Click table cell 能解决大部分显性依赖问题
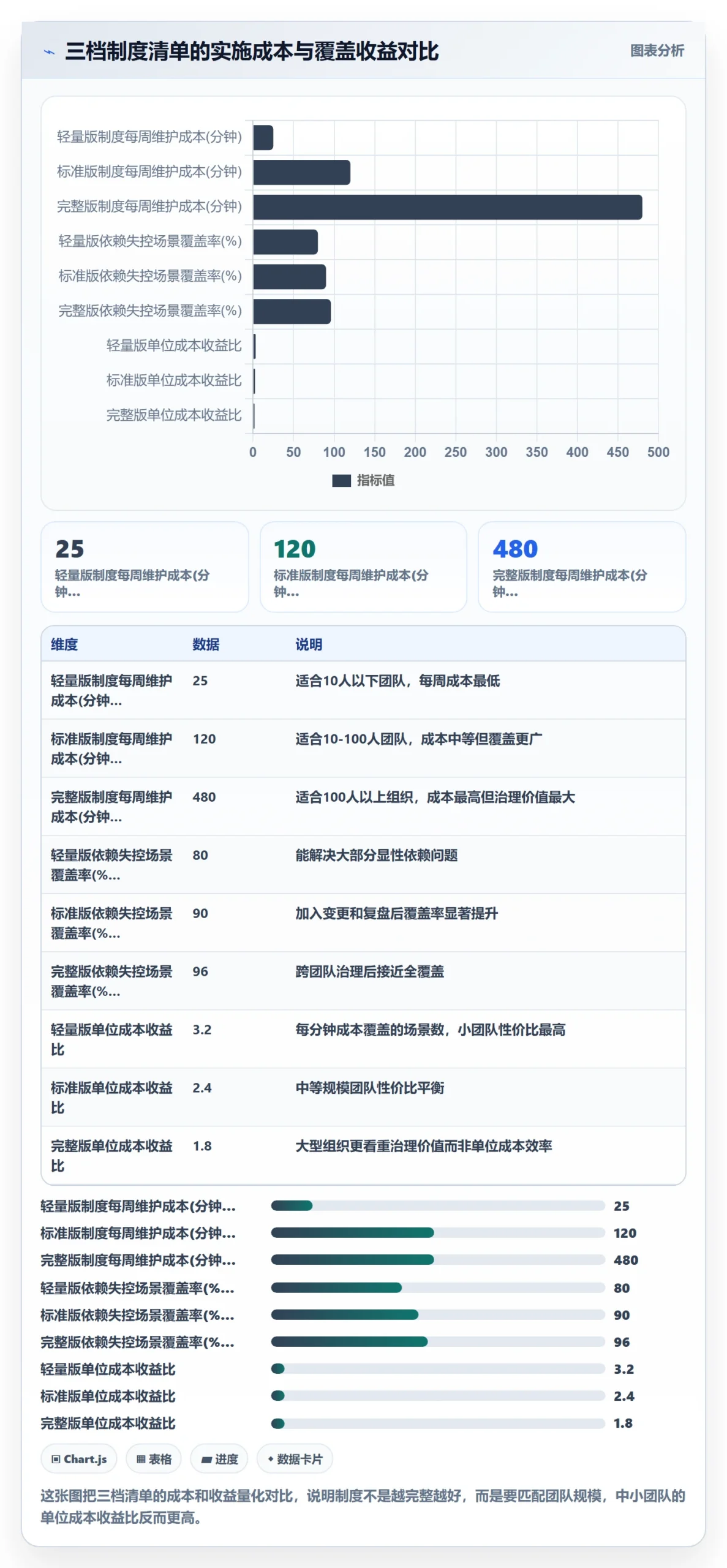727x1568 pixels. [x=377, y=855]
